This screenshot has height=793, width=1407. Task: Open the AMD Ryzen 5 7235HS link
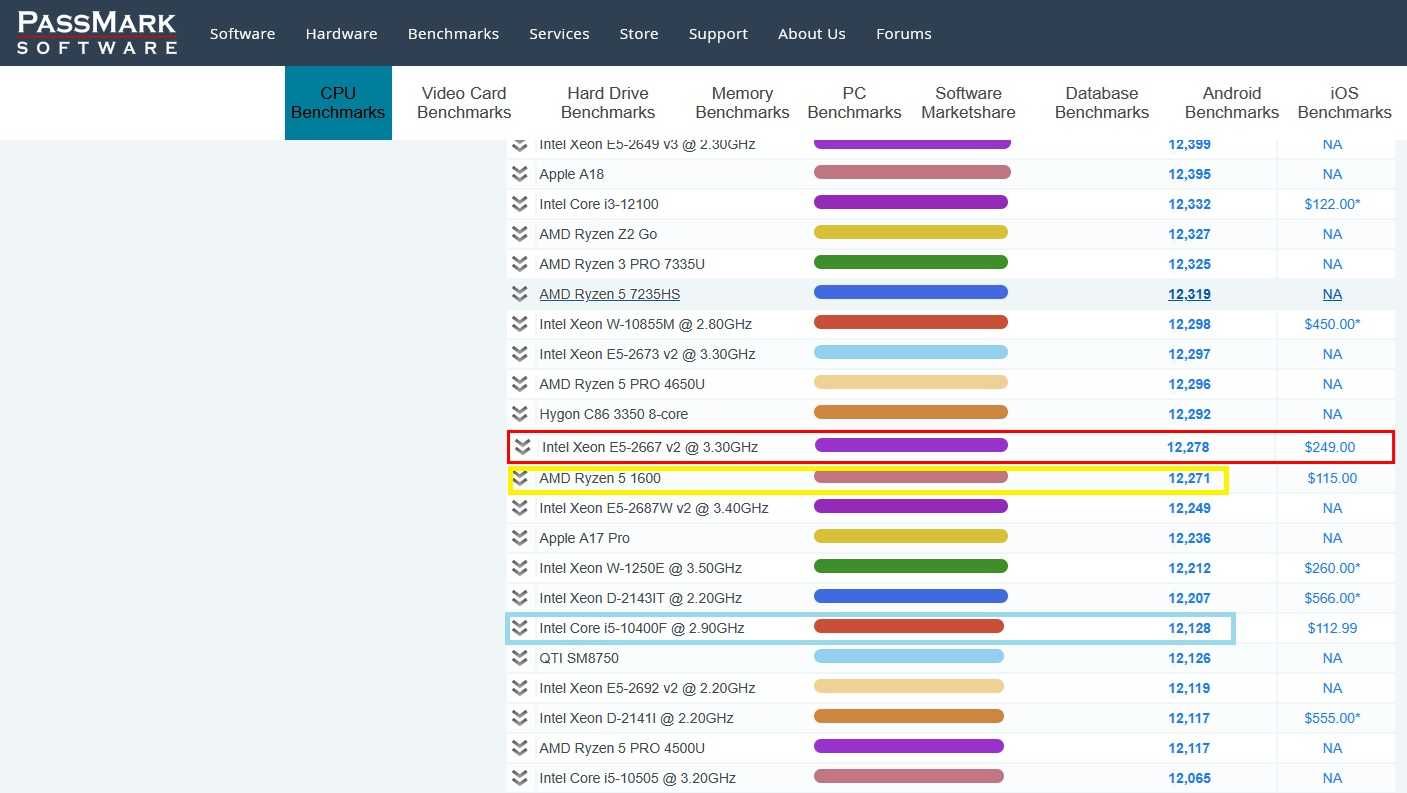(609, 294)
